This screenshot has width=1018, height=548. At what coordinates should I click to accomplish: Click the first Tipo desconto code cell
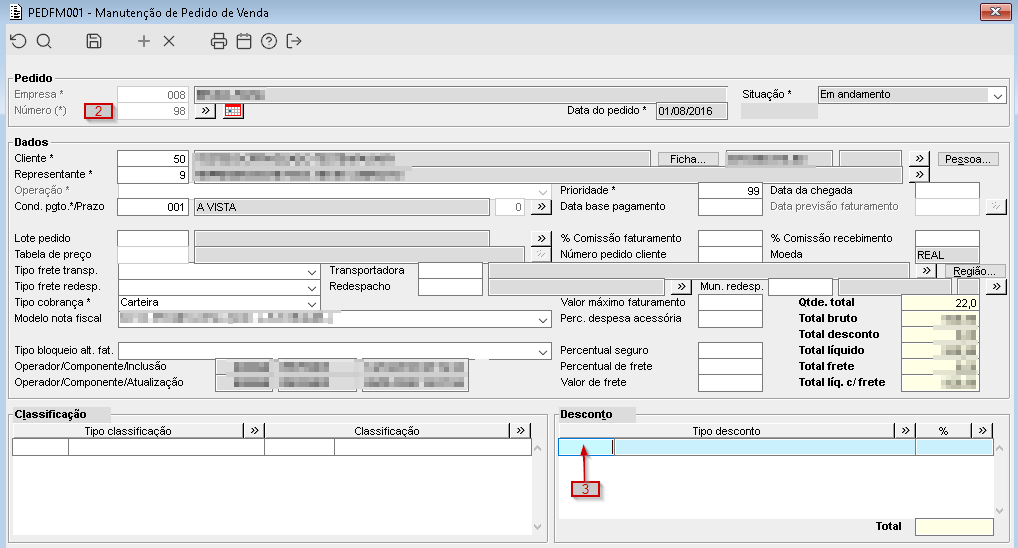586,447
